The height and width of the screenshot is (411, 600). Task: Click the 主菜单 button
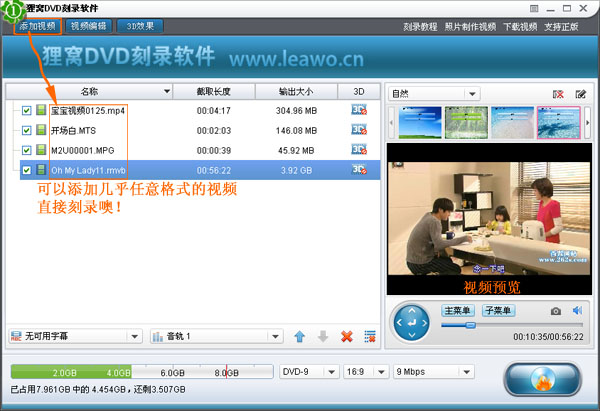(x=457, y=310)
